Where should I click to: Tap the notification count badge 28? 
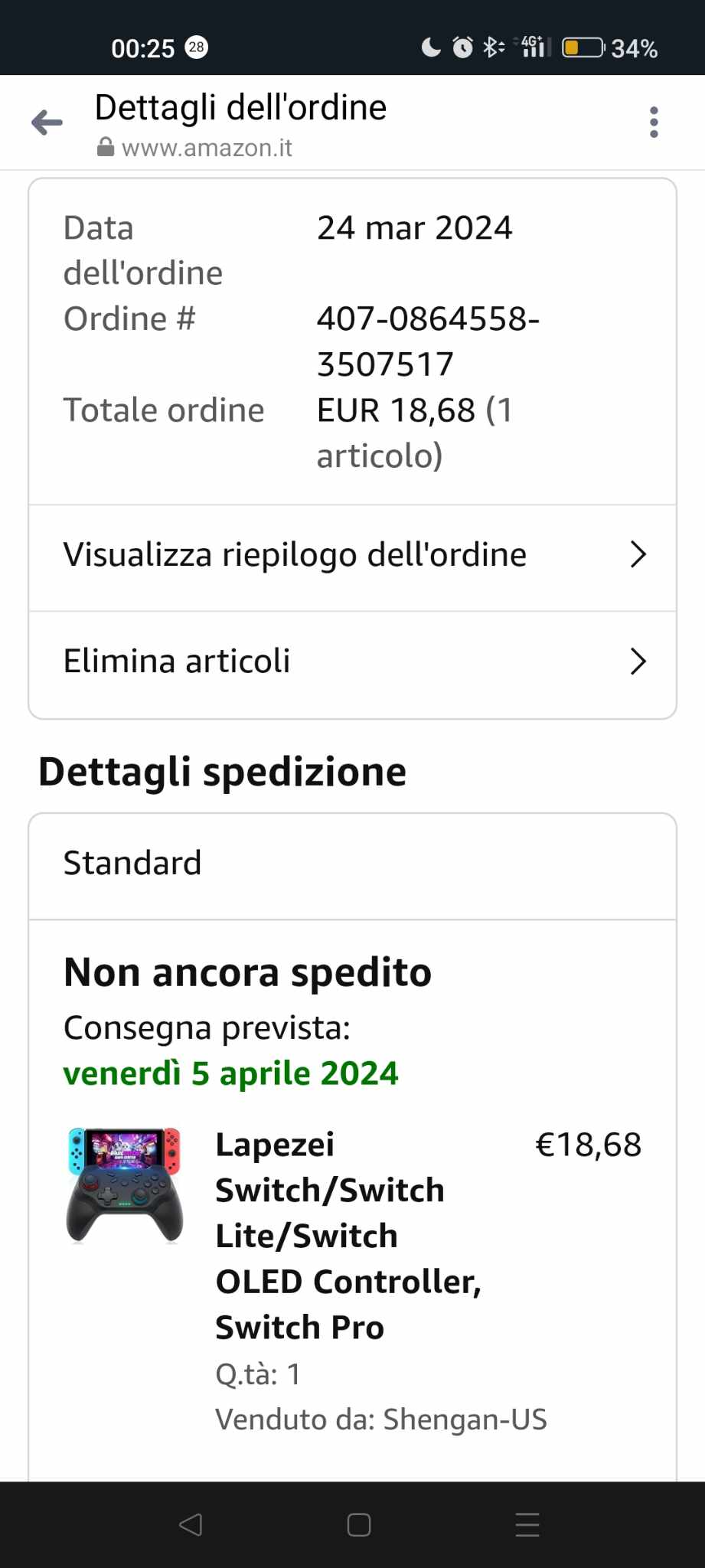(x=197, y=47)
